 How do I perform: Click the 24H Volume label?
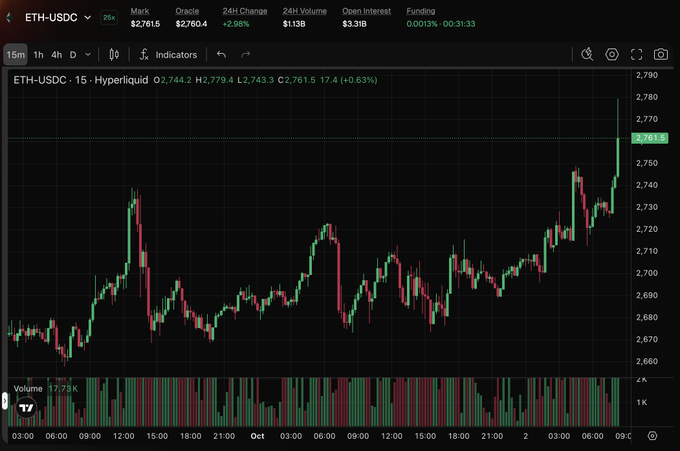304,11
